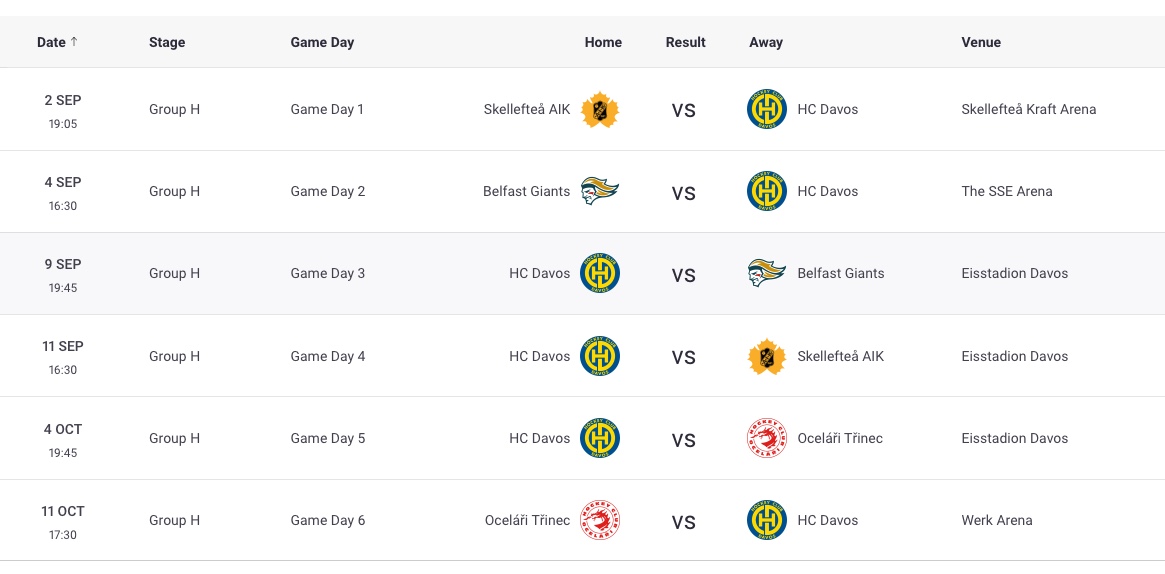The width and height of the screenshot is (1165, 574).
Task: Click Skellefteå AIK logo in Game Day 1
Action: coord(600,109)
